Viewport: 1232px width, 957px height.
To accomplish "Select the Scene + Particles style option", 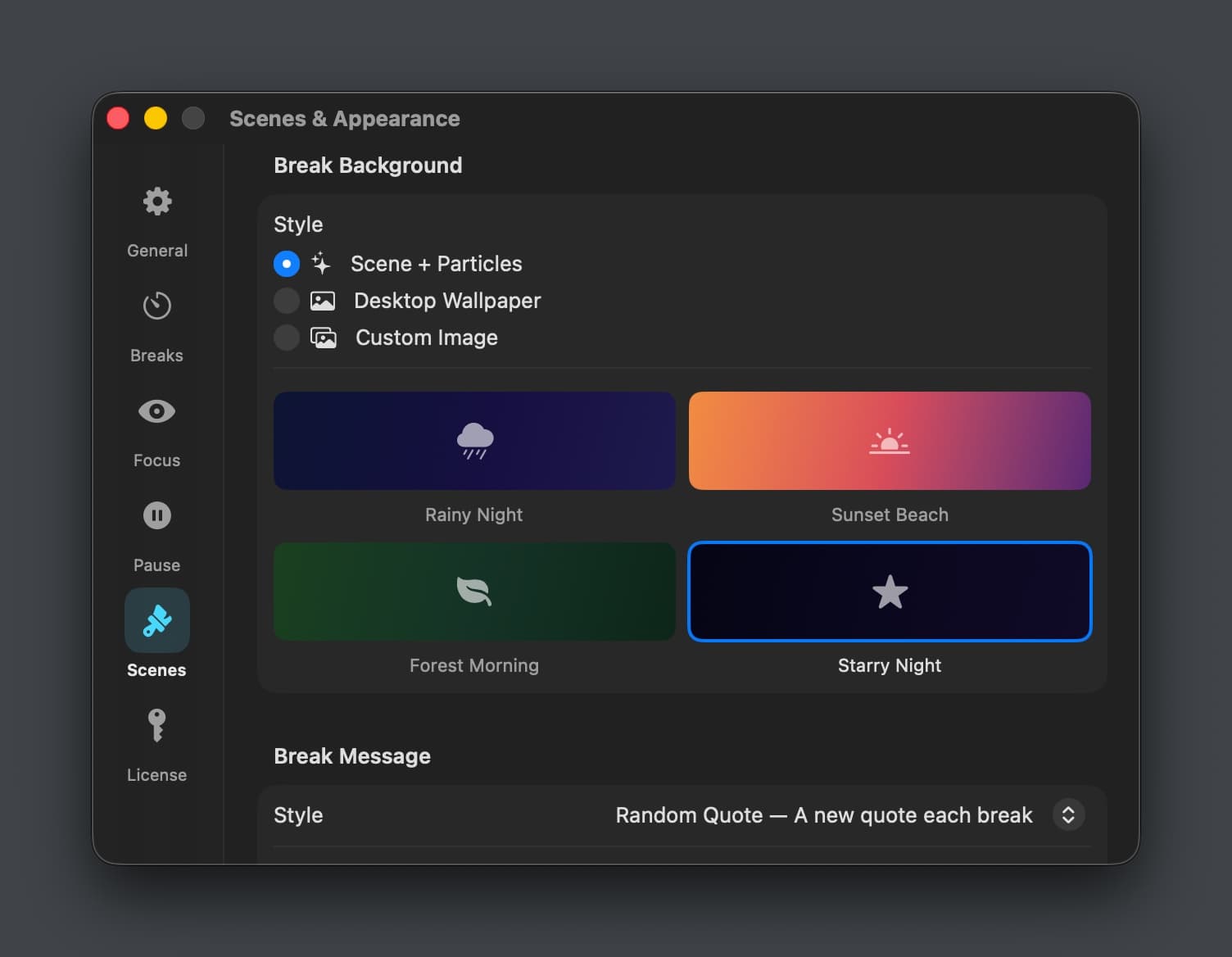I will 286,263.
